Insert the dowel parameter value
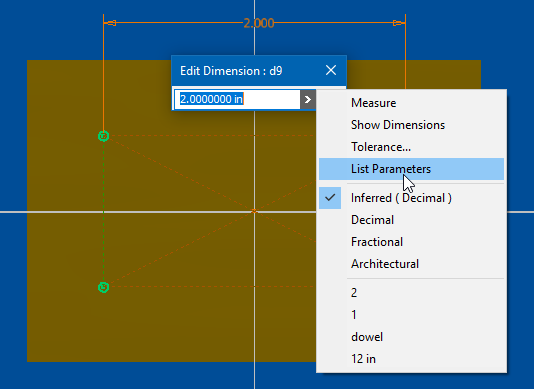 coord(411,337)
